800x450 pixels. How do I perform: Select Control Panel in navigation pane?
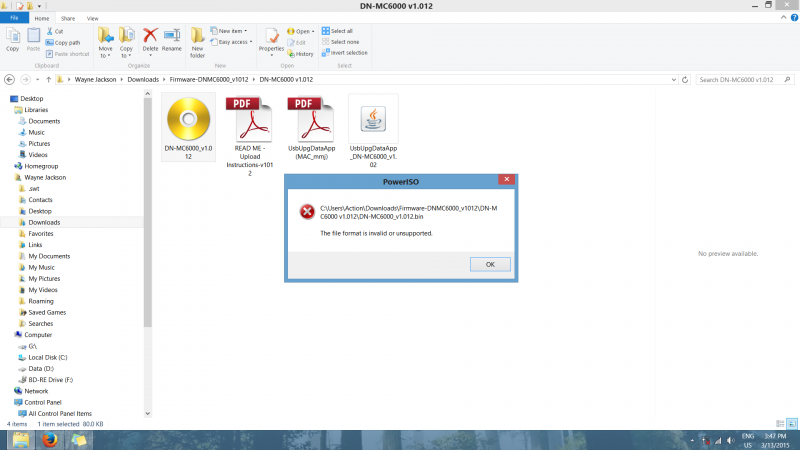(x=38, y=402)
